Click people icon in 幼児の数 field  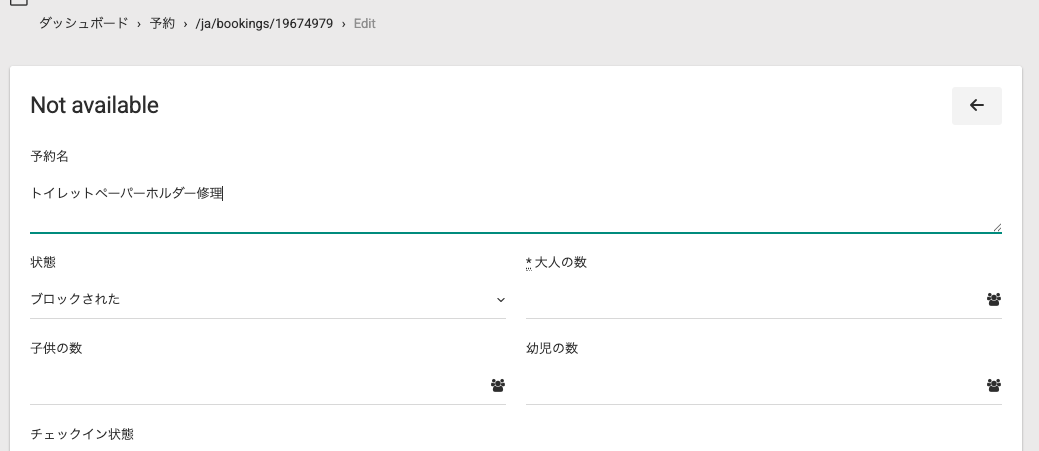993,385
